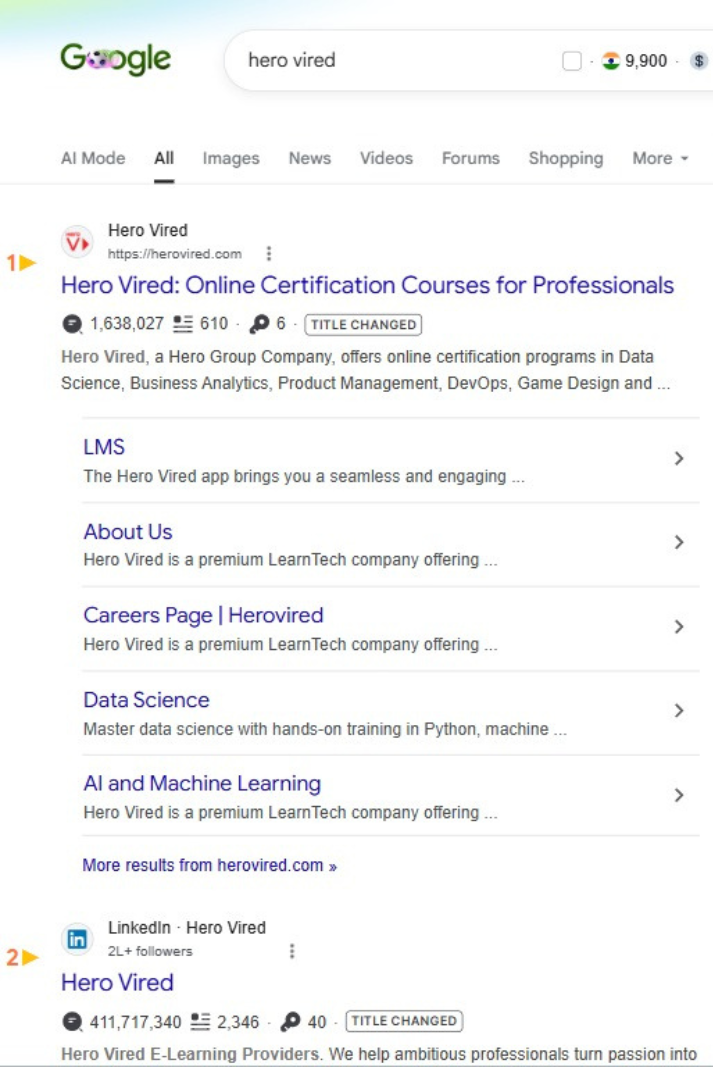The height and width of the screenshot is (1067, 713).
Task: Switch to the News tab
Action: click(x=310, y=158)
